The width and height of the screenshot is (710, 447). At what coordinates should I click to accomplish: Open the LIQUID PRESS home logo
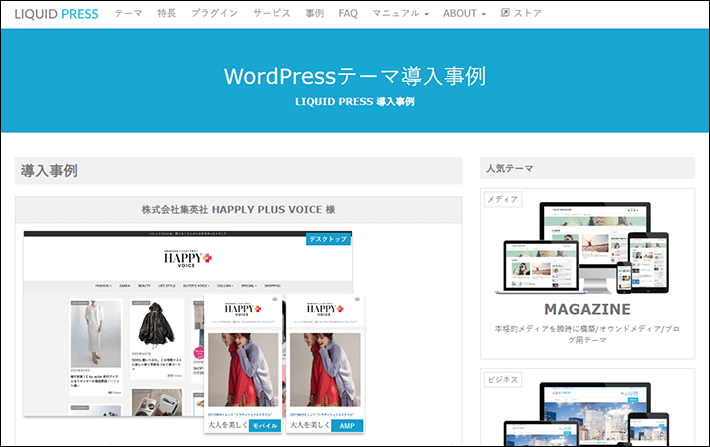point(56,14)
